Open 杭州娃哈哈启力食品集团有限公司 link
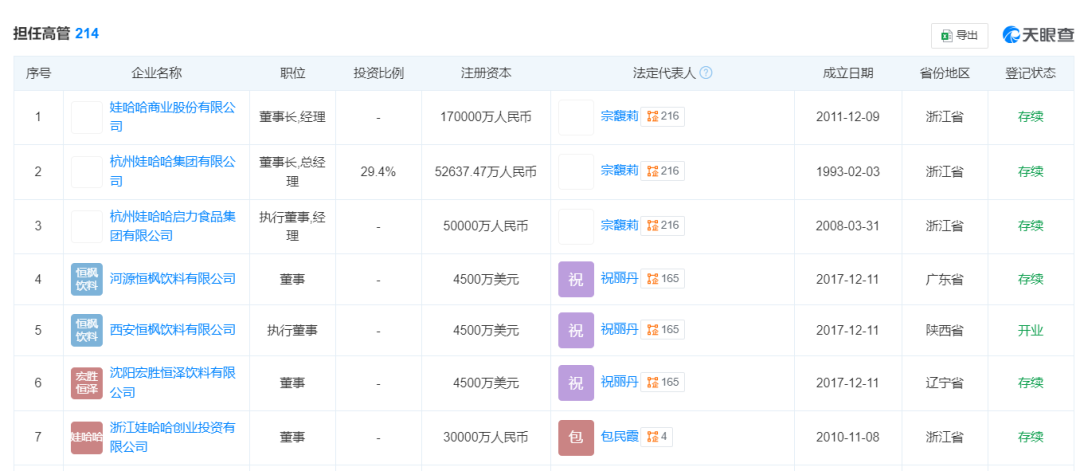This screenshot has height=471, width=1080. tap(173, 226)
